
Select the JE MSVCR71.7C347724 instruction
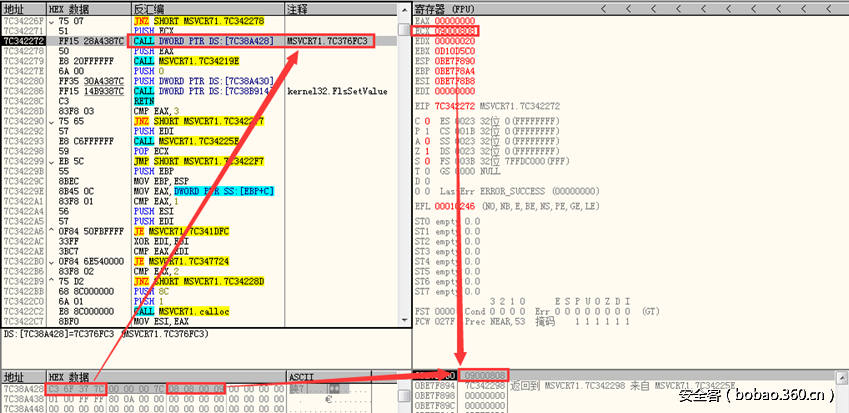point(181,261)
